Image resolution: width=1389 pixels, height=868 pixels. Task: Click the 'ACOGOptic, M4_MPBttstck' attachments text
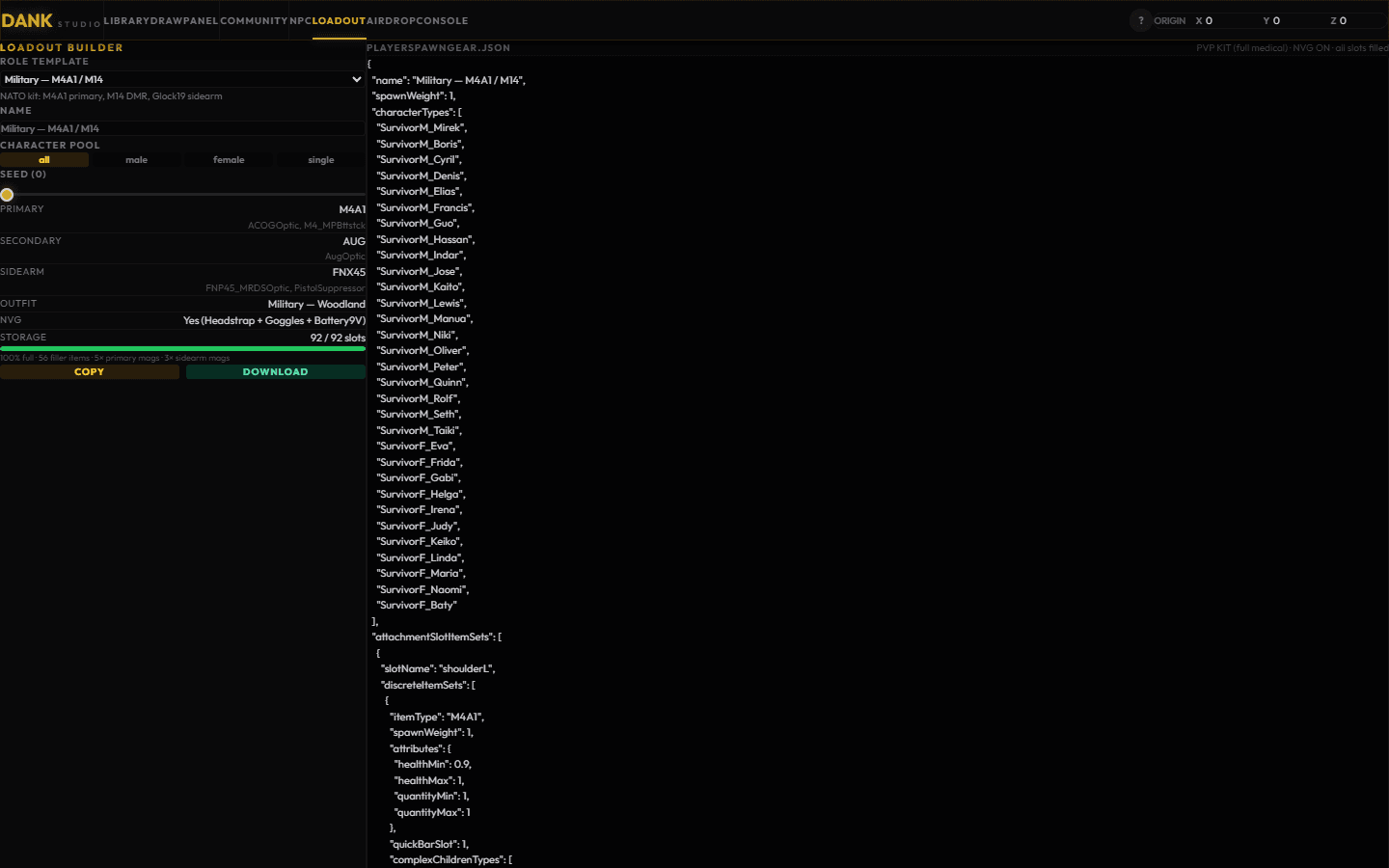pos(307,226)
